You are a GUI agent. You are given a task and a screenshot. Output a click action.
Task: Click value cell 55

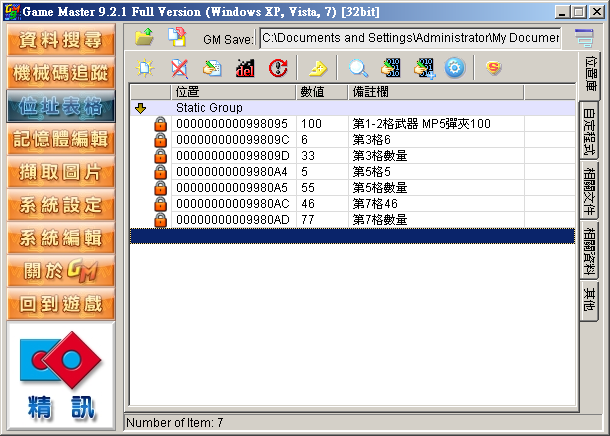pos(323,188)
